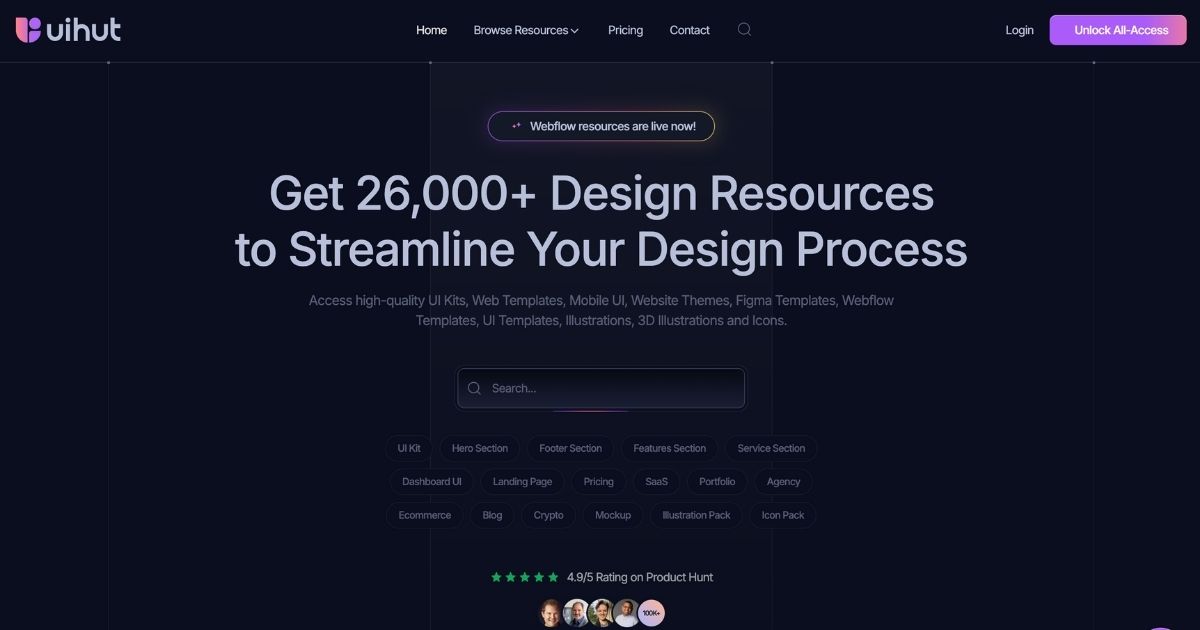Click the magnifier icon inside search field
The height and width of the screenshot is (630, 1200).
click(475, 388)
